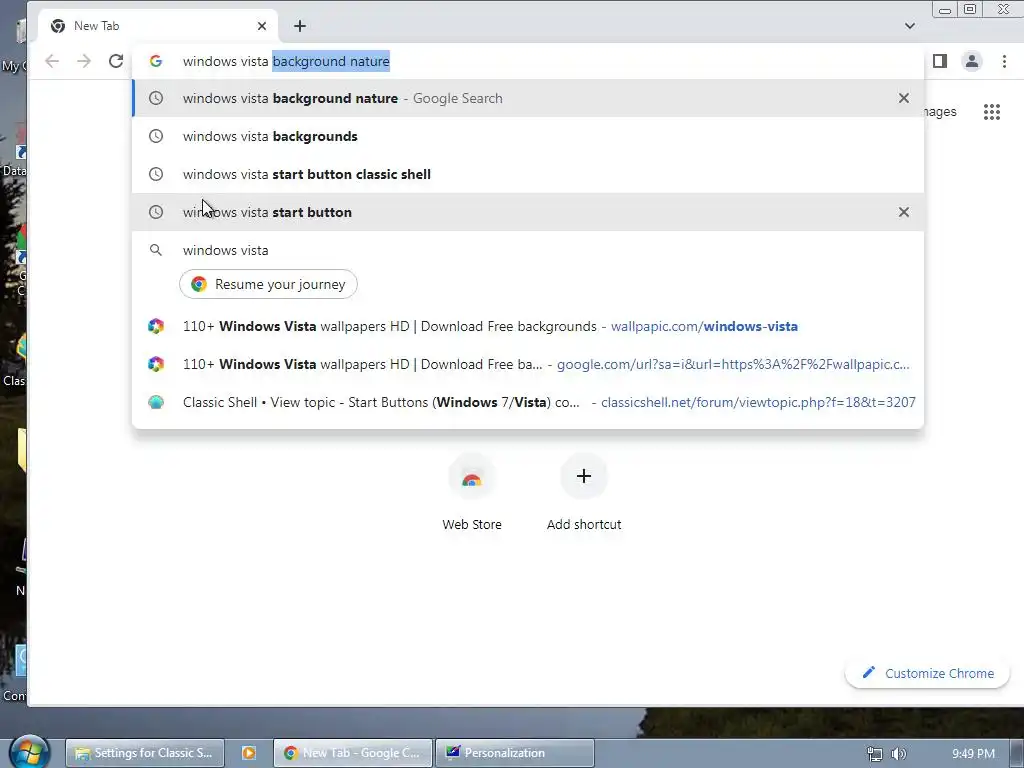Open the Chrome profile avatar
The image size is (1024, 768).
point(972,61)
